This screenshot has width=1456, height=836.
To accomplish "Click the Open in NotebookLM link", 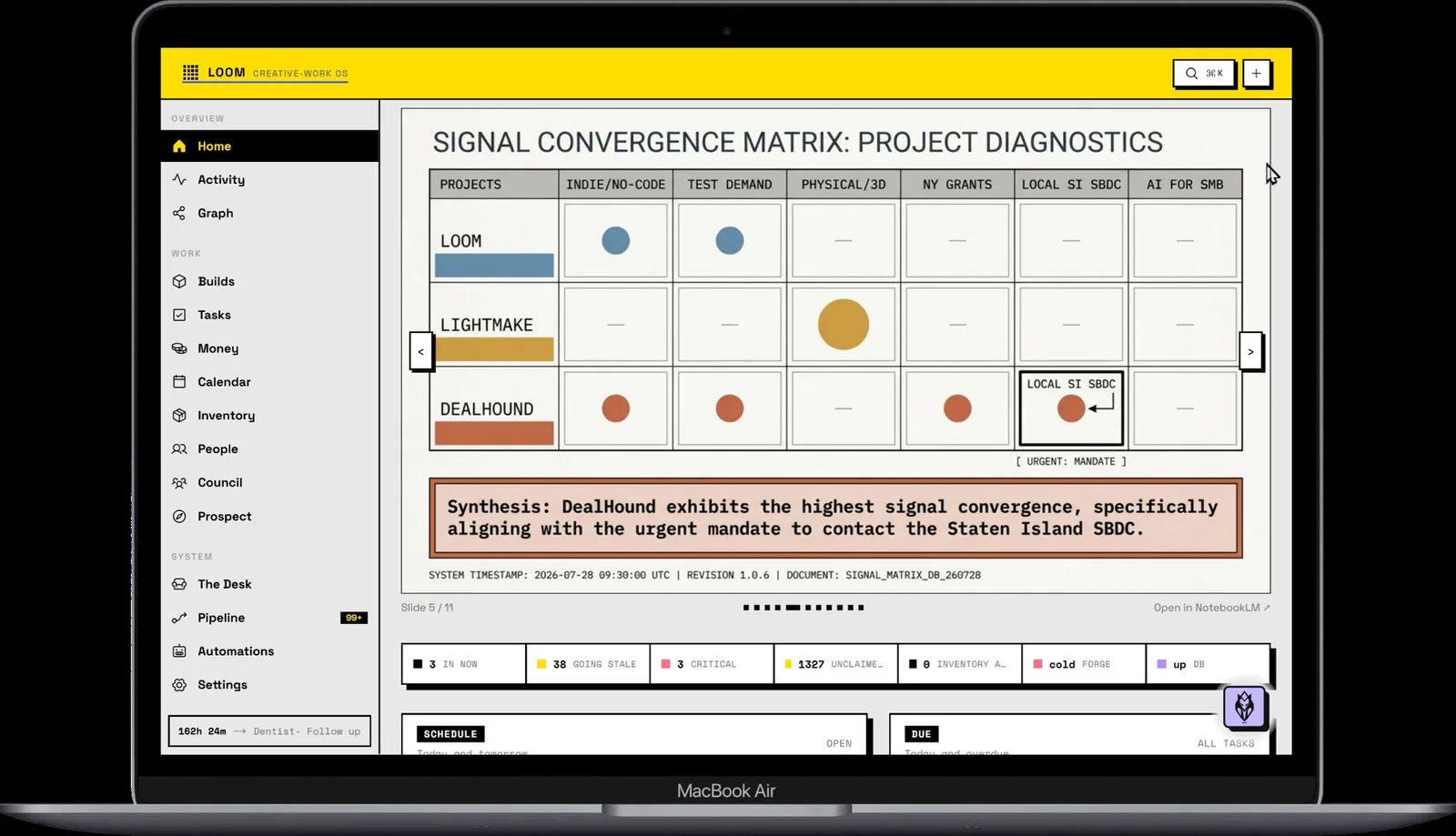I will (x=1211, y=608).
